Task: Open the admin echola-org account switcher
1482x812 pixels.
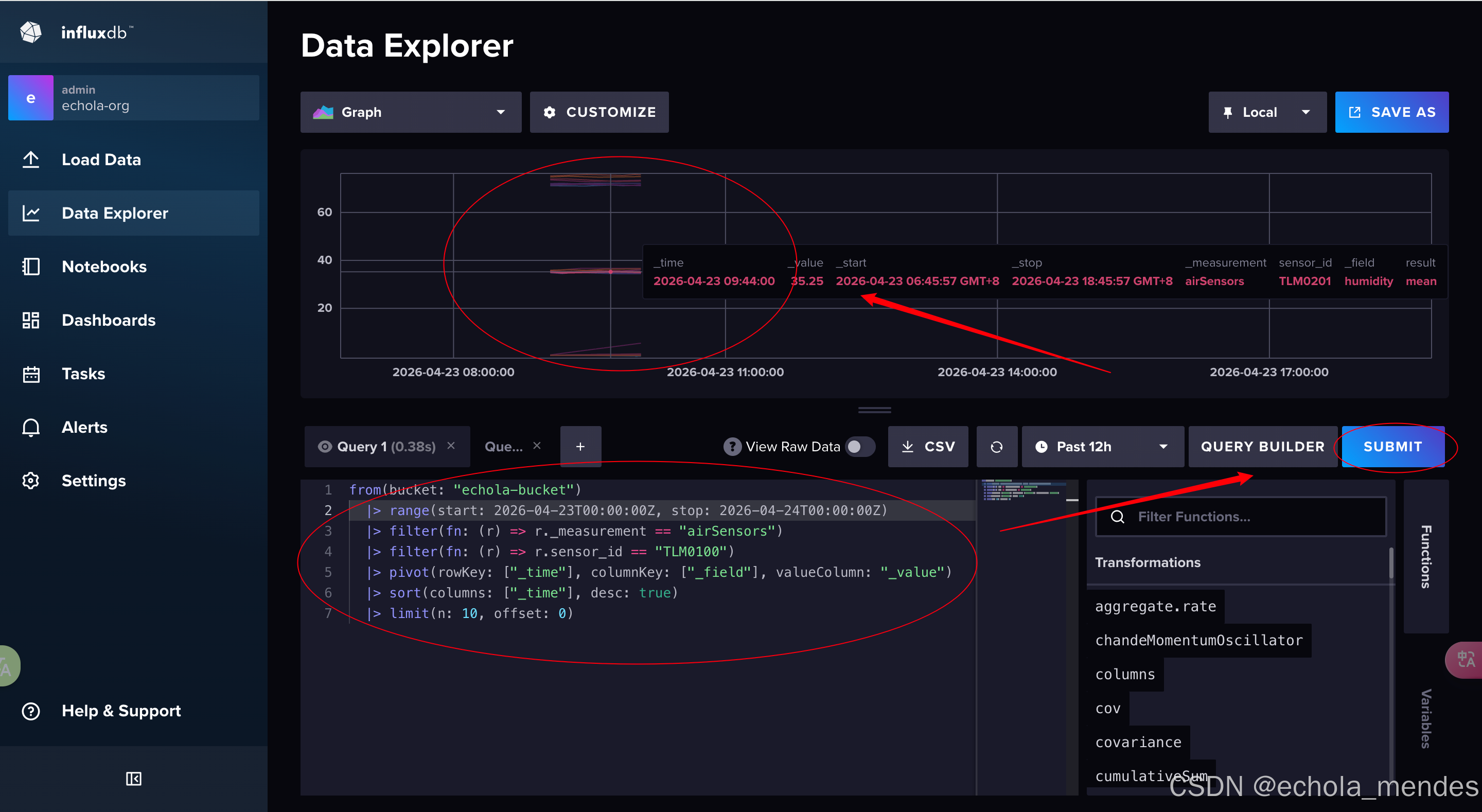Action: click(133, 98)
